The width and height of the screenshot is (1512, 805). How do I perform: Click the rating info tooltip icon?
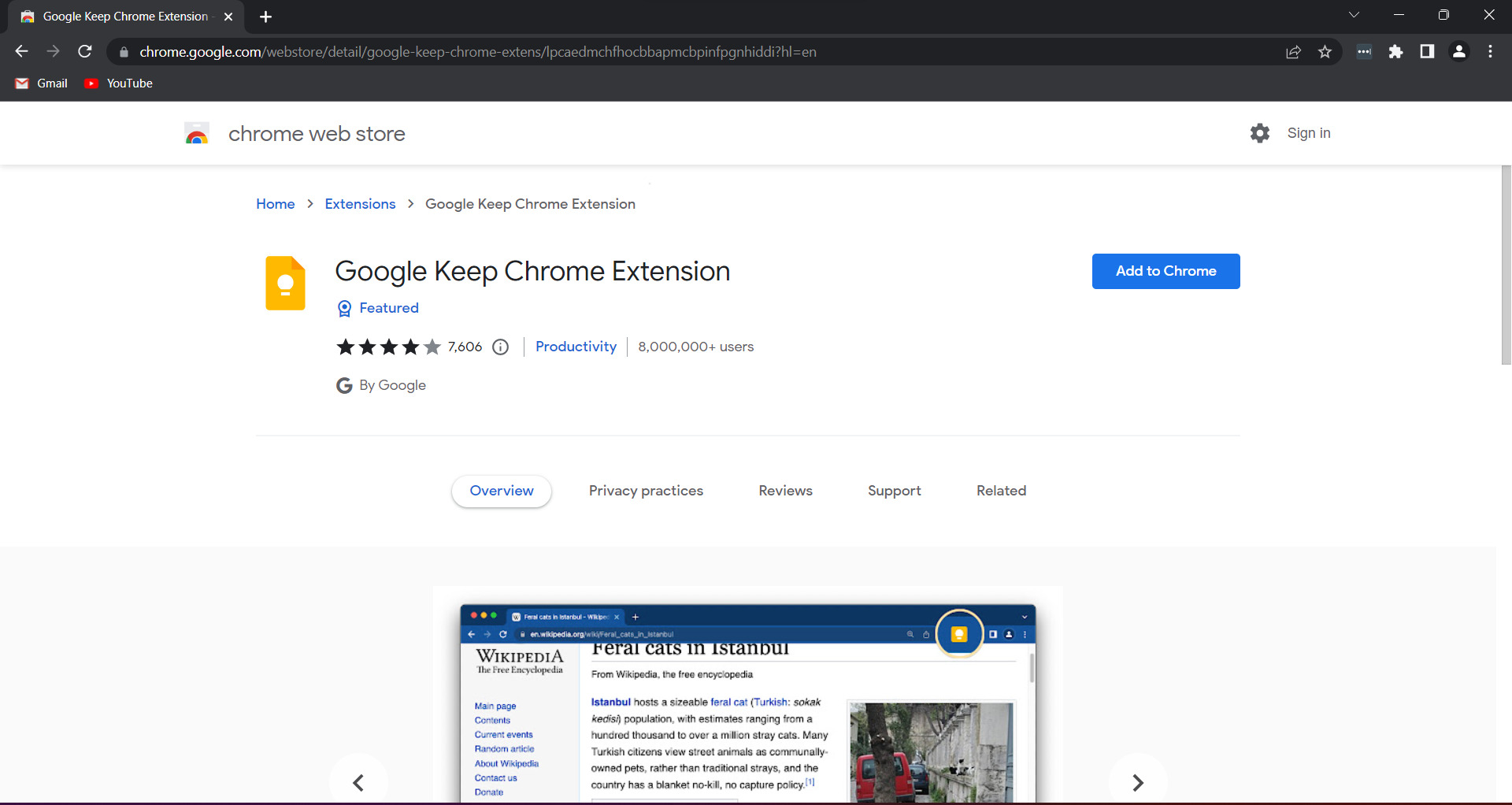[501, 347]
